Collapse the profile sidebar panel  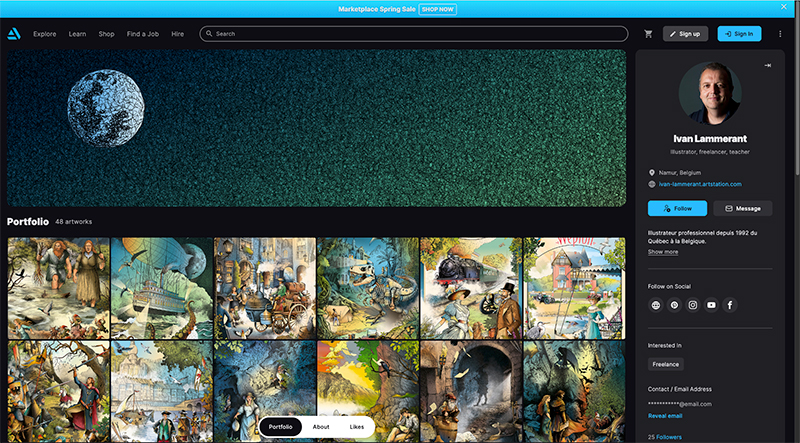767,65
